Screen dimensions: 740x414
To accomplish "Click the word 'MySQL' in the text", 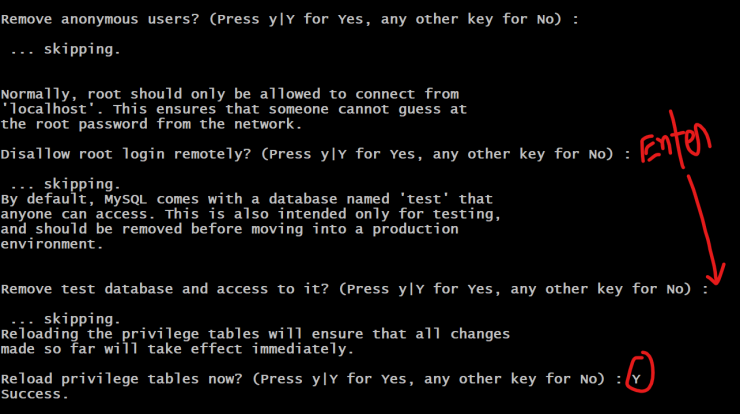I will click(x=125, y=199).
